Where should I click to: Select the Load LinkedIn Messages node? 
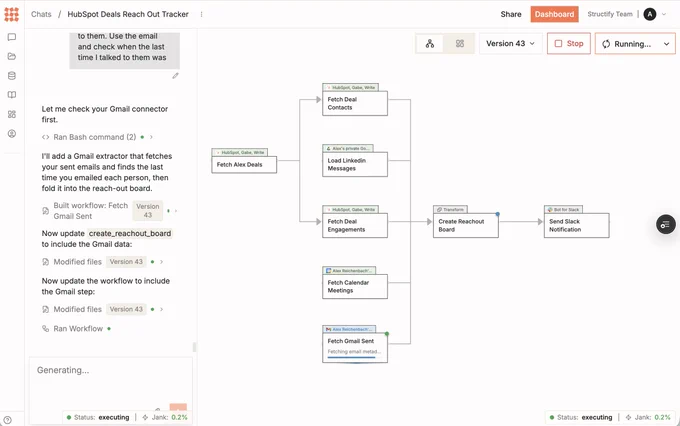(355, 164)
